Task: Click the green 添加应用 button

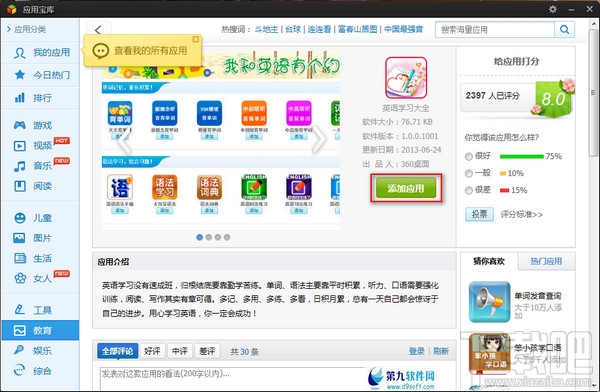Action: tap(406, 188)
